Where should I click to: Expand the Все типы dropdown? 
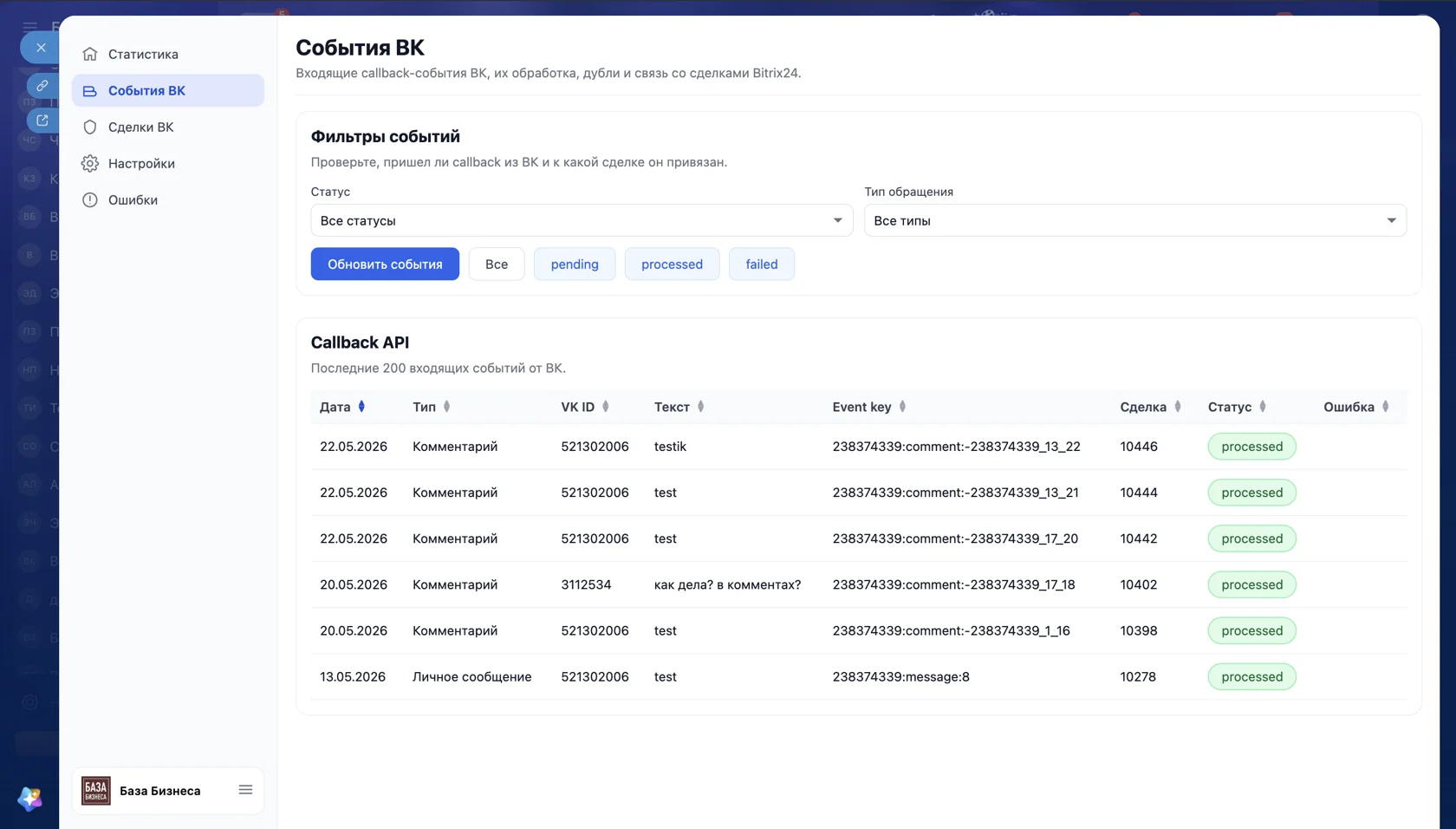(x=1135, y=220)
